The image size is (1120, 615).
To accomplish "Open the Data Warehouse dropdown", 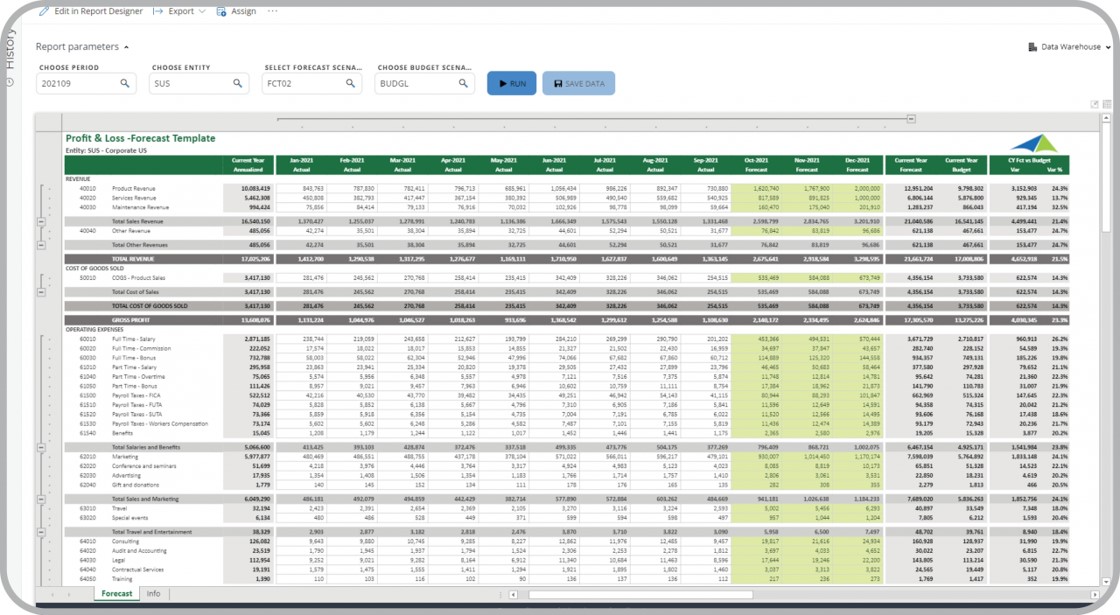I will (1070, 47).
